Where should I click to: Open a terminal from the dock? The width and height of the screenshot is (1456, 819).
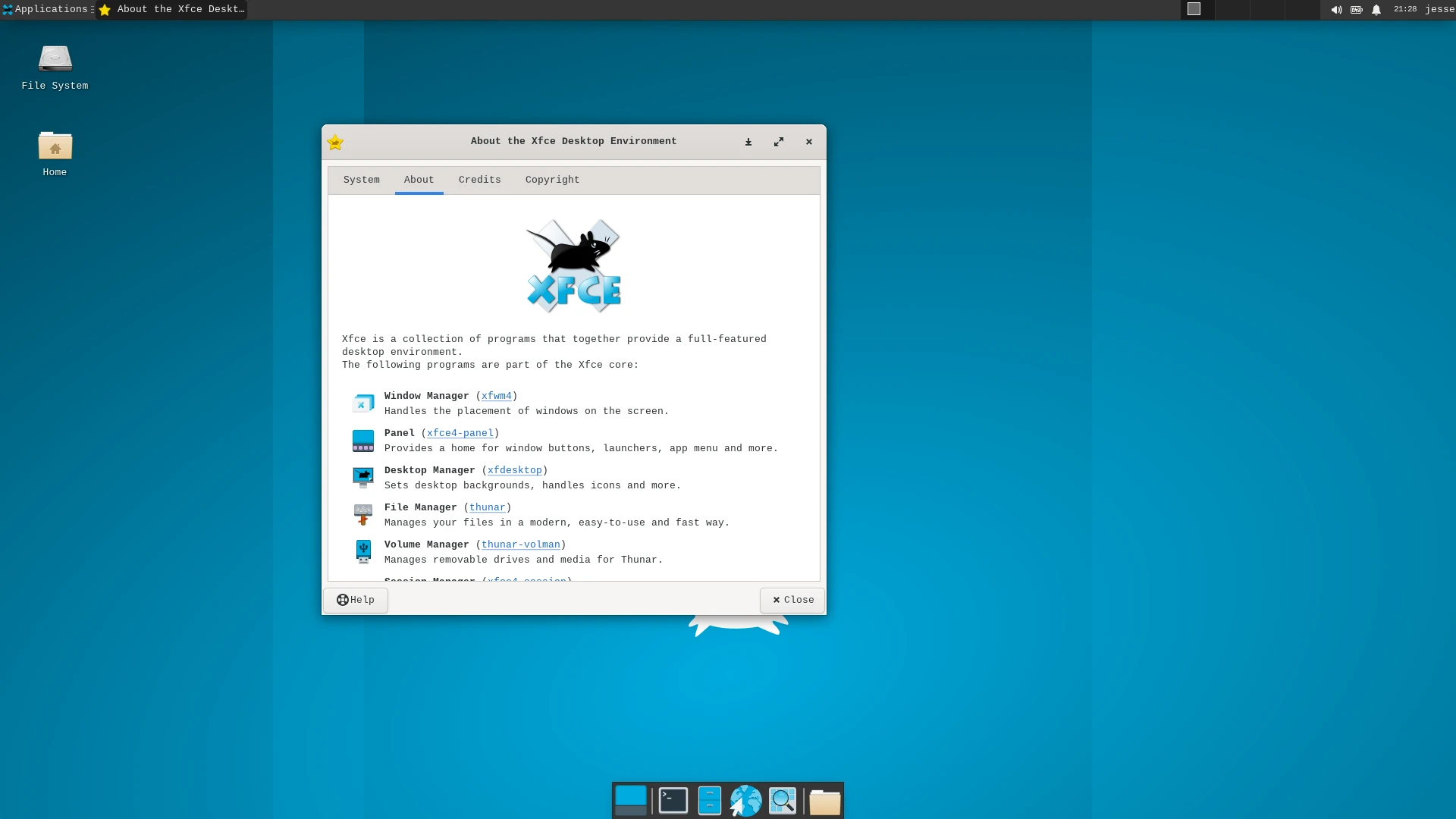click(673, 800)
